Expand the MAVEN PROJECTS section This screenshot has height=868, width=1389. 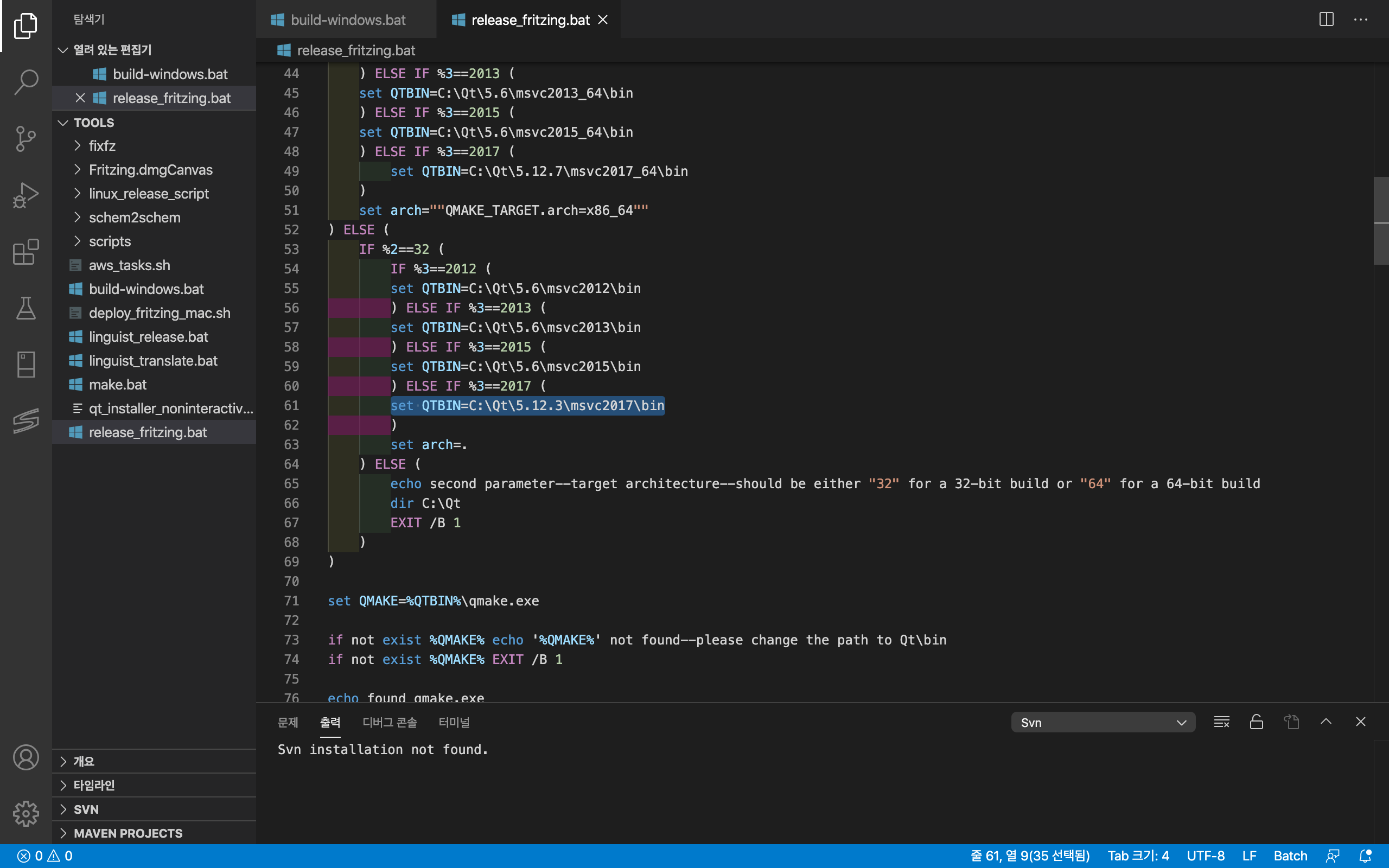pos(128,833)
